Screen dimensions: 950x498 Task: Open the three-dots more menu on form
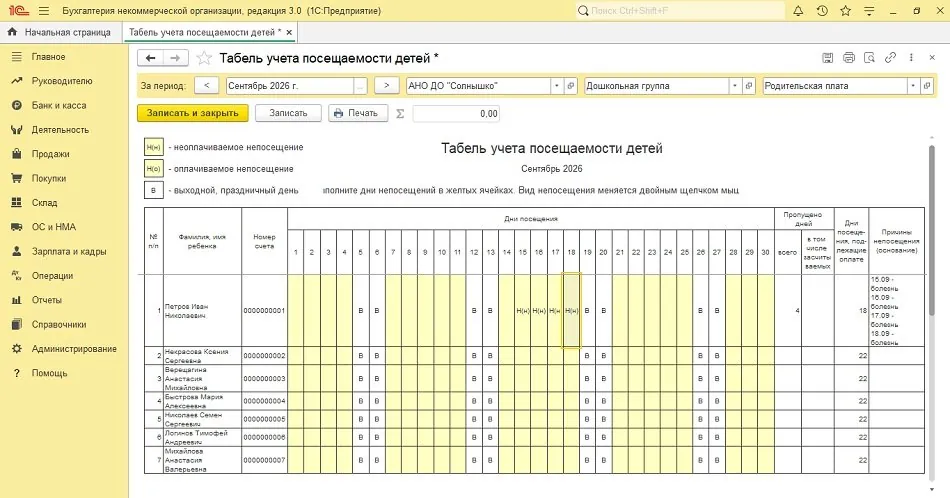point(911,58)
